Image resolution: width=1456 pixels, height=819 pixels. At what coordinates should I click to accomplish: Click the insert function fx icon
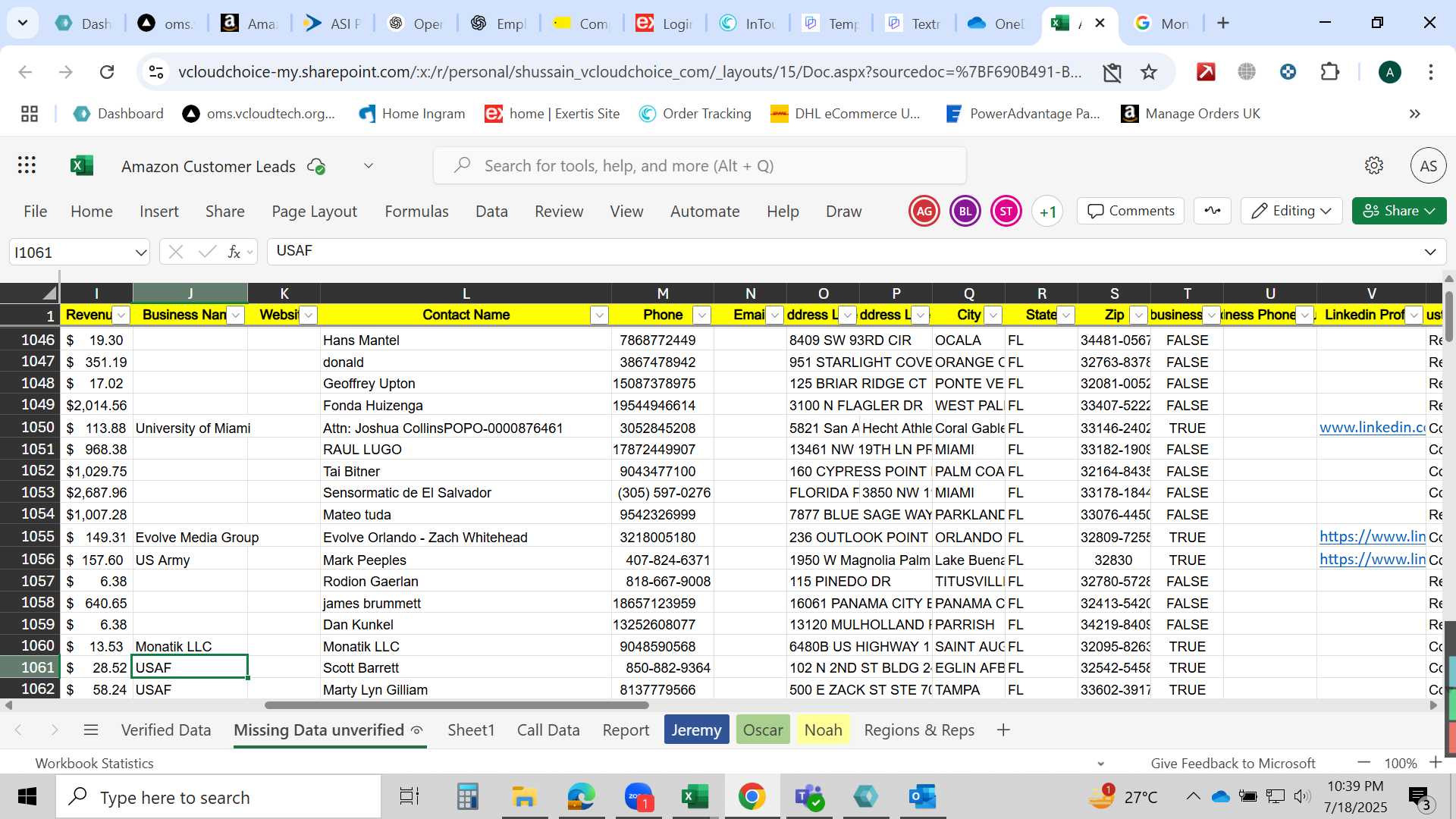click(x=234, y=252)
